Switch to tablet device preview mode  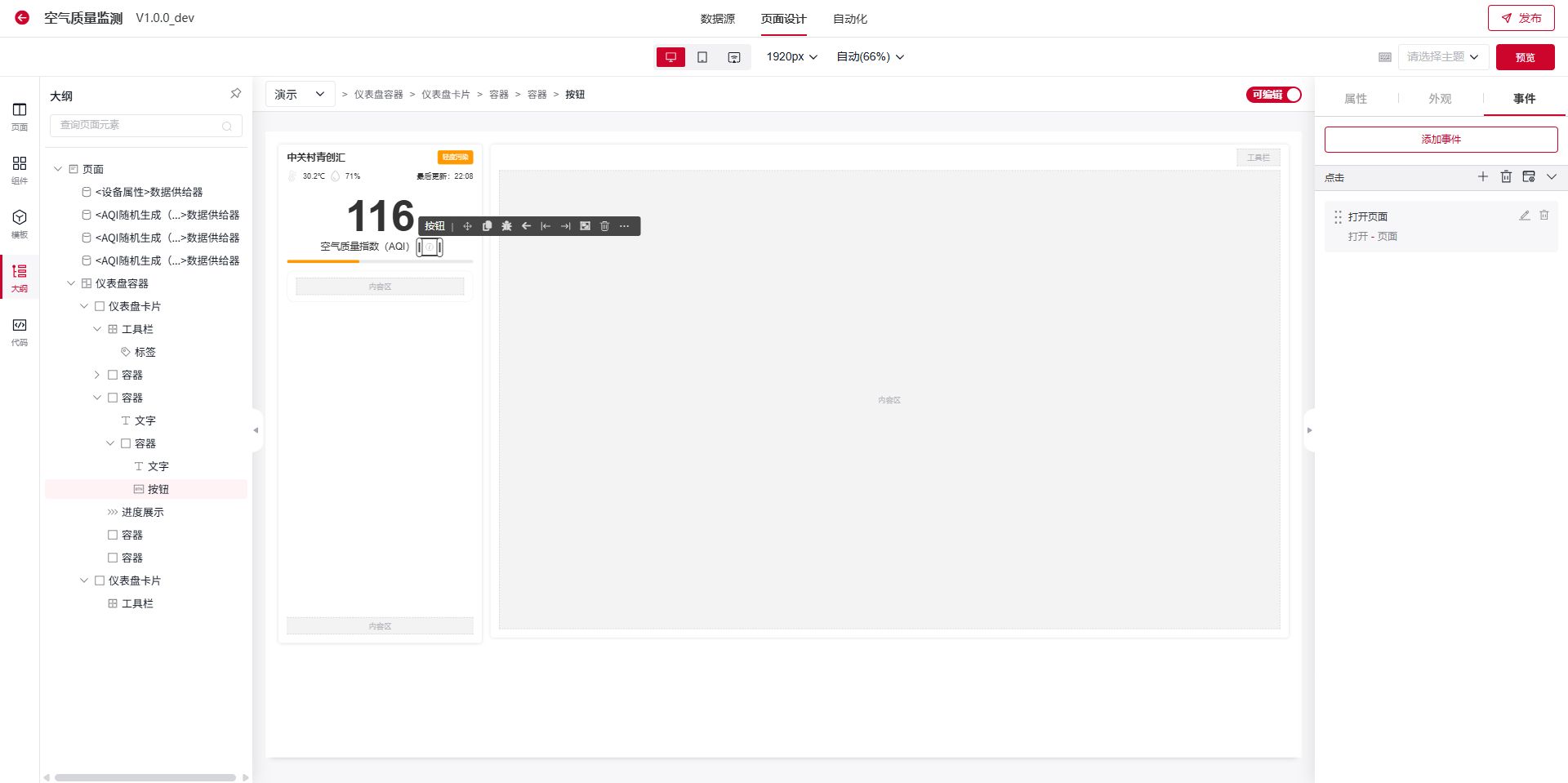(x=702, y=57)
